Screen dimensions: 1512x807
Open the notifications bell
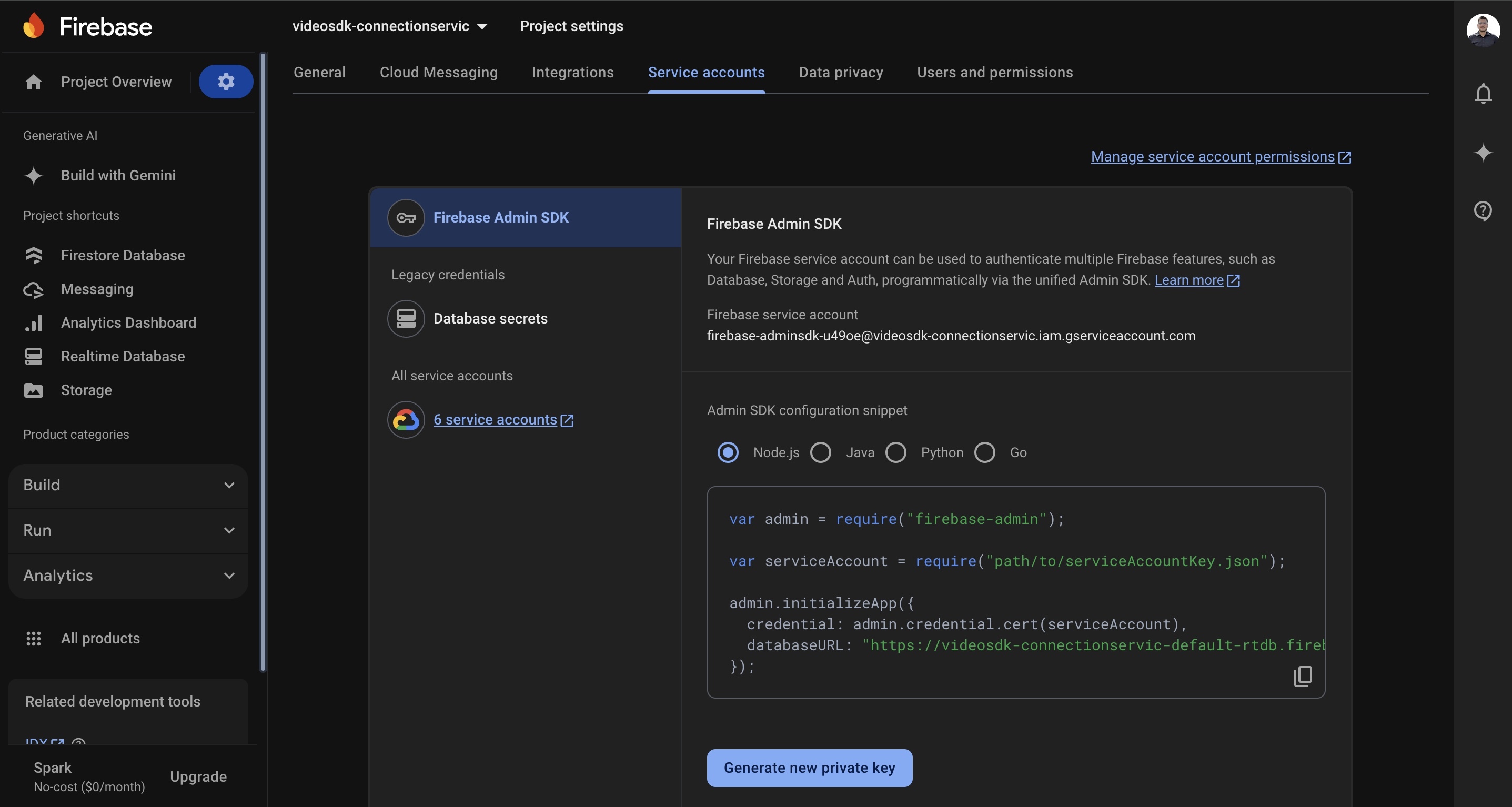(x=1483, y=93)
